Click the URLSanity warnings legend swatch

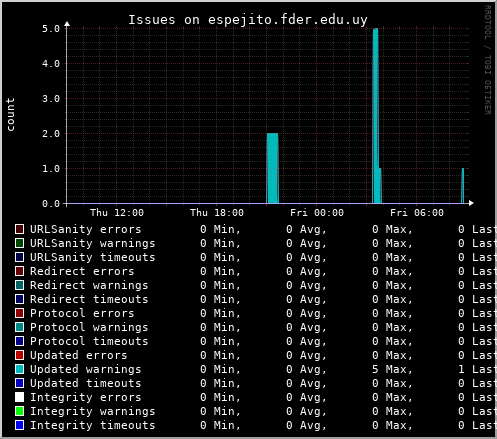(20, 243)
